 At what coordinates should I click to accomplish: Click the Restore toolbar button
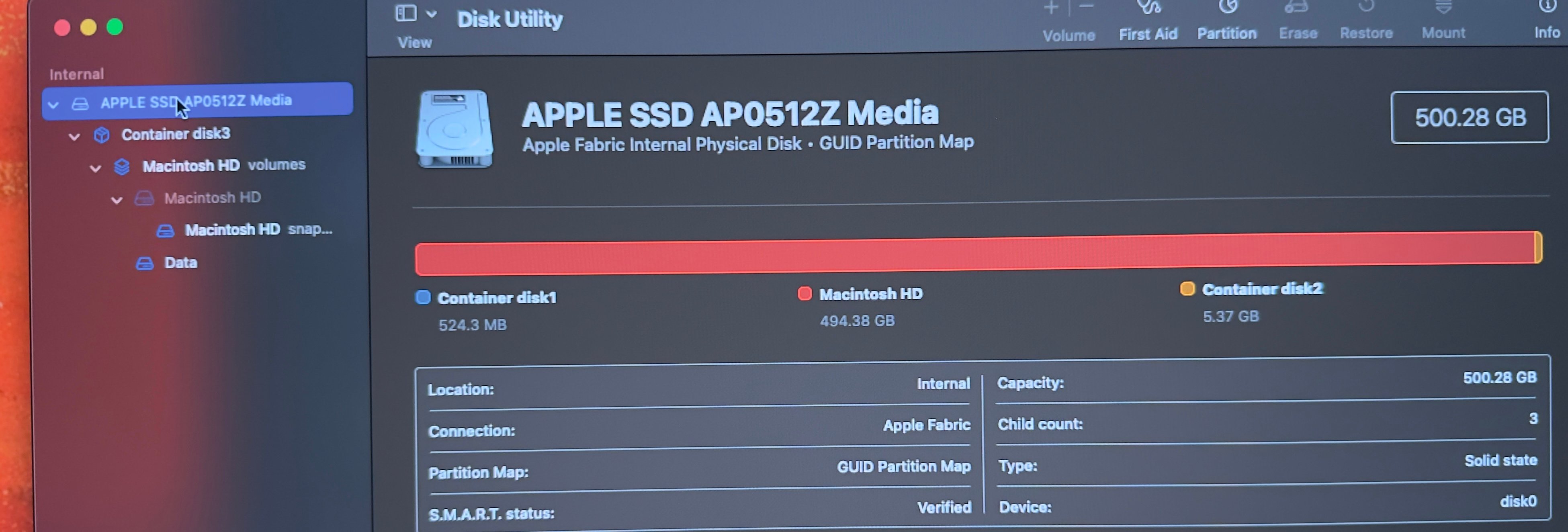coord(1366,21)
